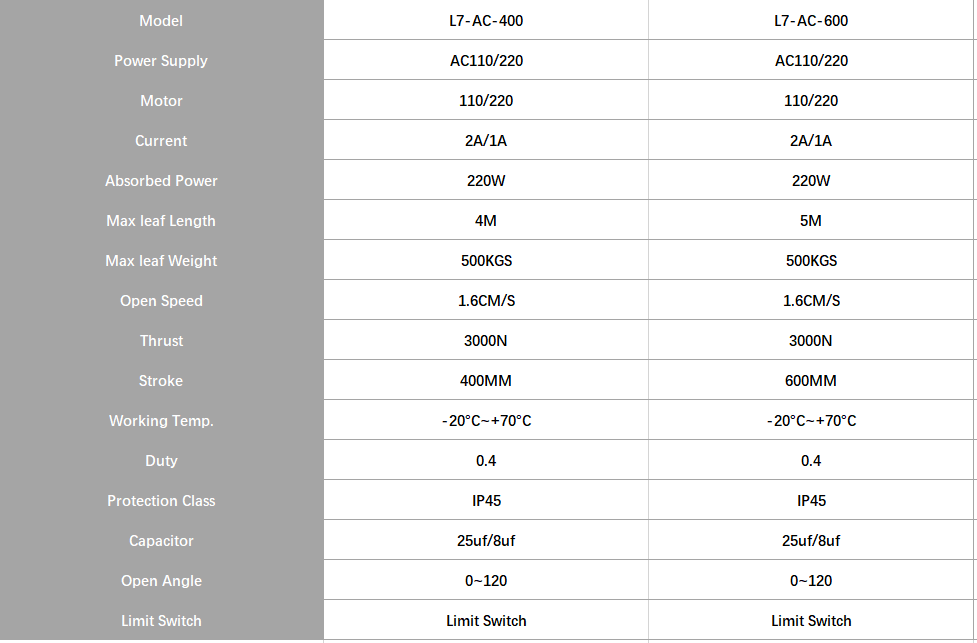The width and height of the screenshot is (977, 643).
Task: Click the Open Angle label cell
Action: (x=161, y=580)
